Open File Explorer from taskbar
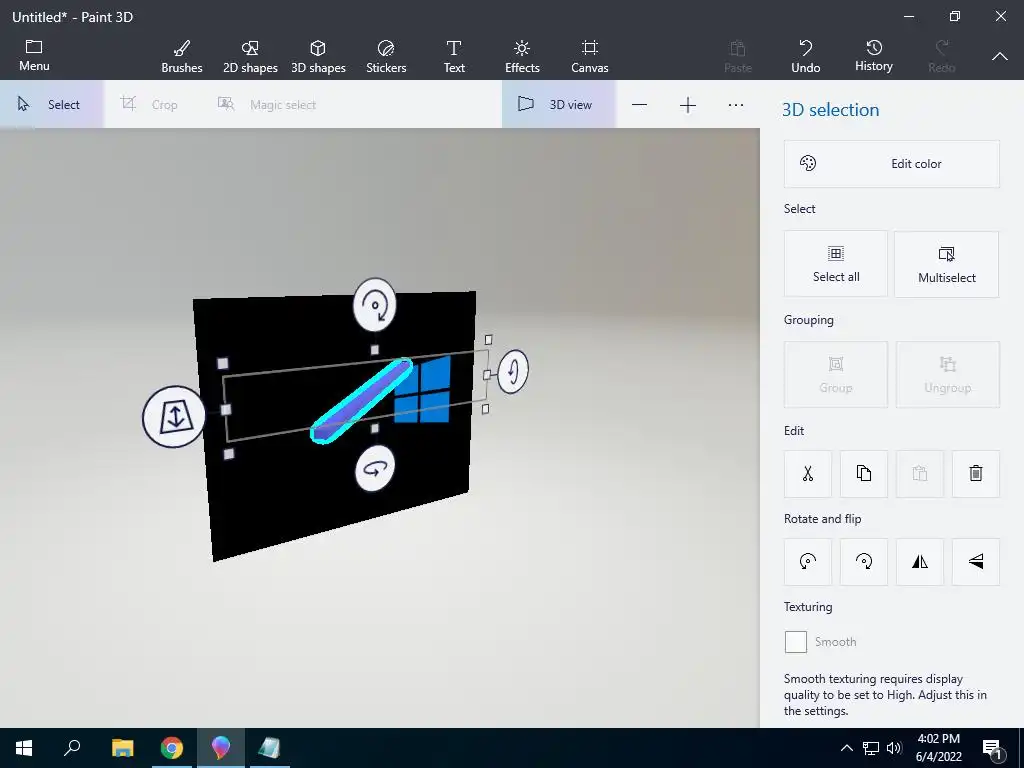This screenshot has width=1024, height=768. 122,748
